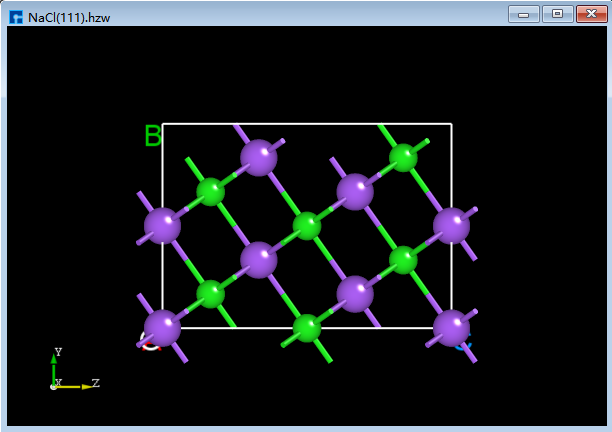Select the green atom on the bottom cell edge
This screenshot has width=612, height=432.
307,328
